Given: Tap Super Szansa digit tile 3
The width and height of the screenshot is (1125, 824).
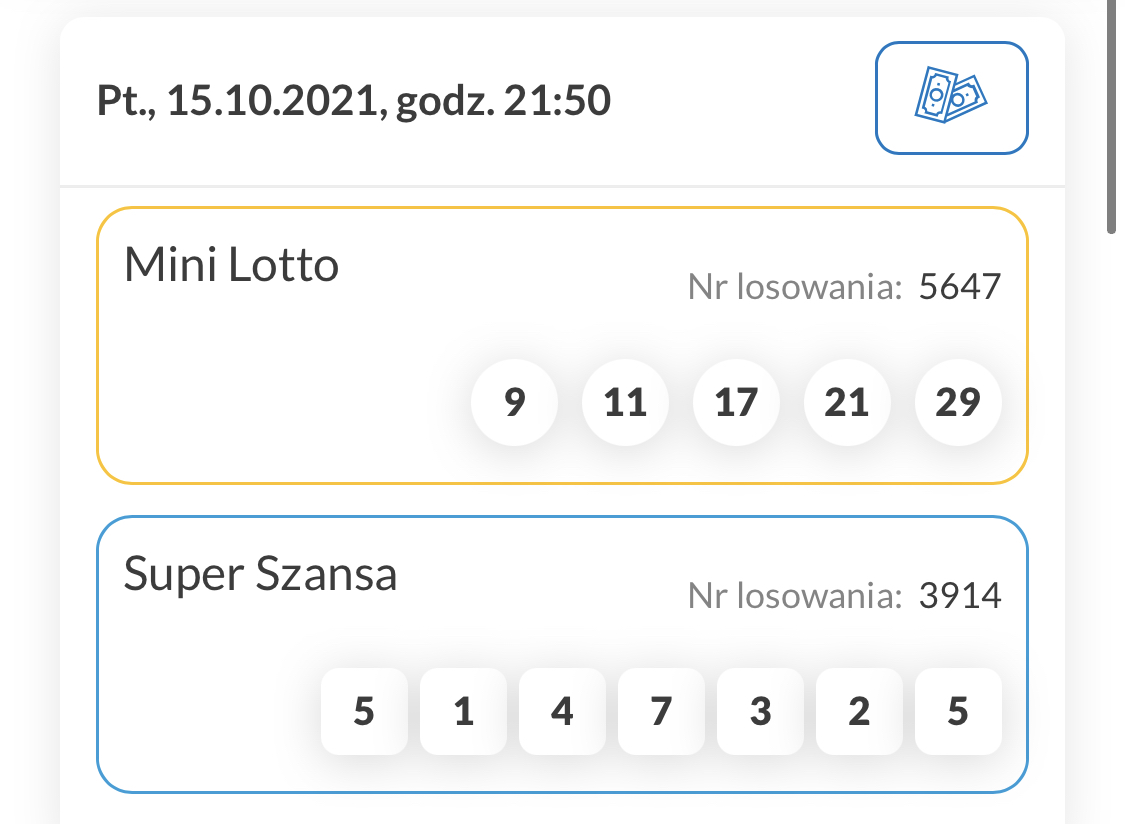Looking at the screenshot, I should 760,712.
